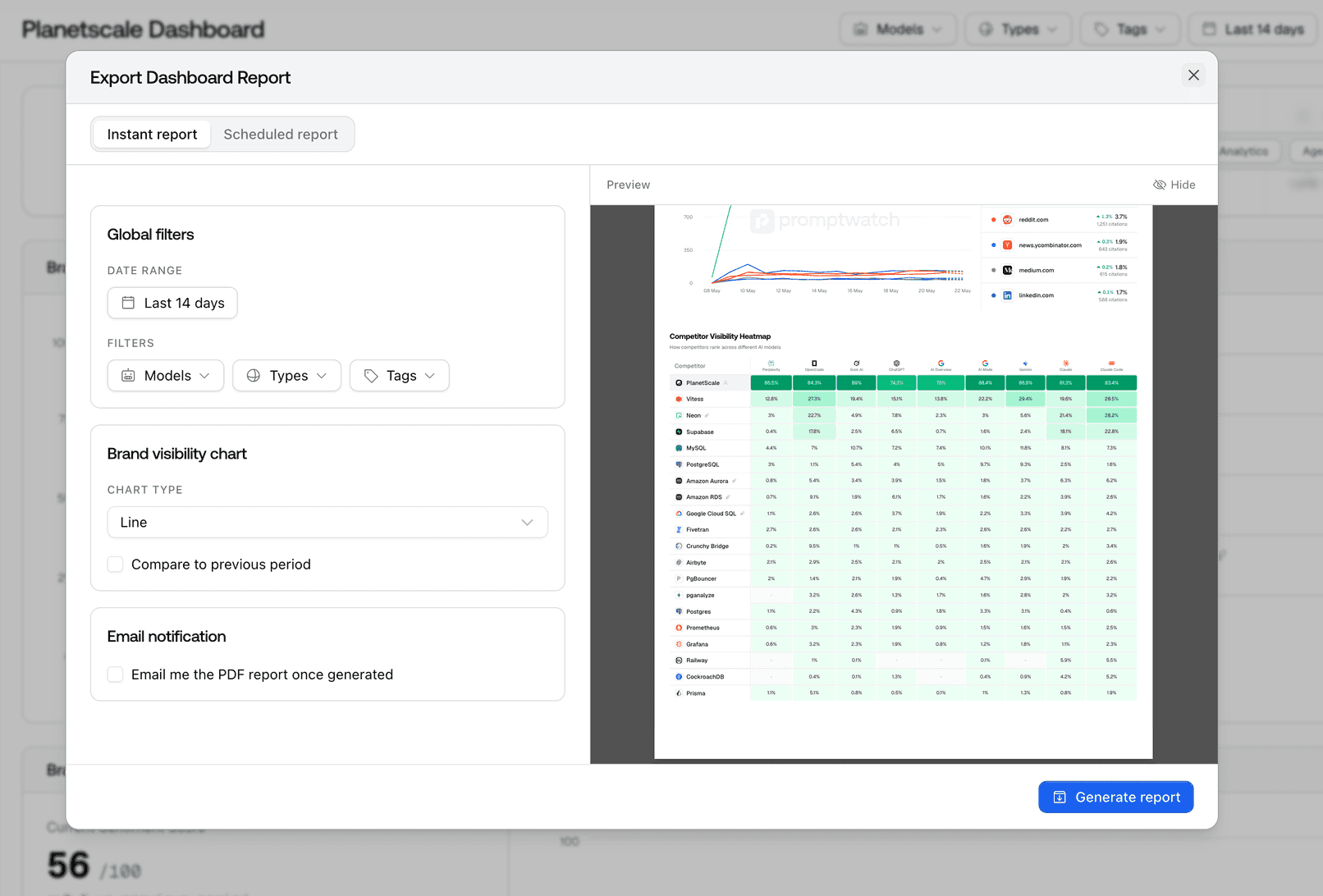
Task: Switch to the Scheduled report tab
Action: point(281,135)
